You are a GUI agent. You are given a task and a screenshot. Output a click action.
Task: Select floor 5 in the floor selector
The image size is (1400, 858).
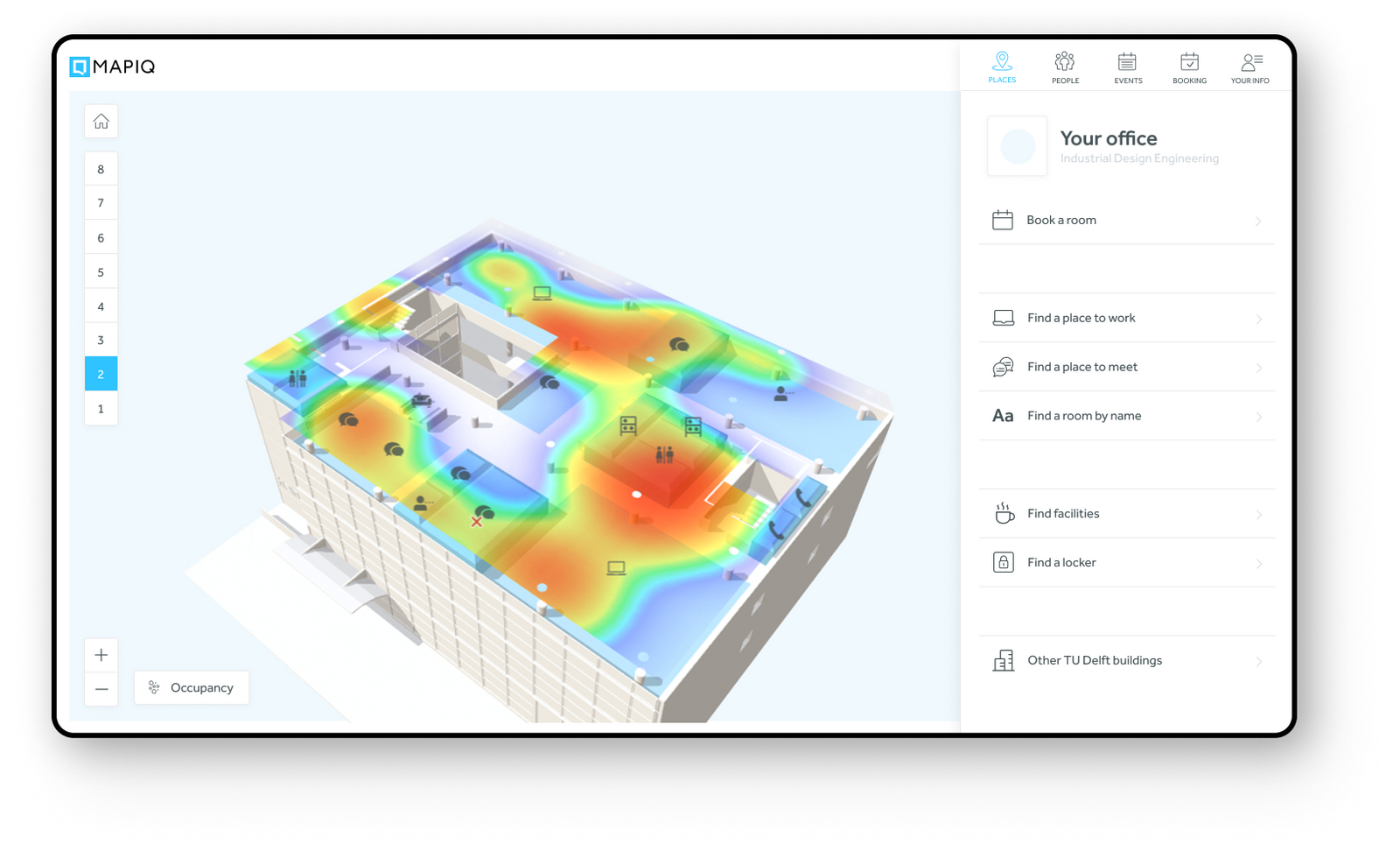[101, 271]
